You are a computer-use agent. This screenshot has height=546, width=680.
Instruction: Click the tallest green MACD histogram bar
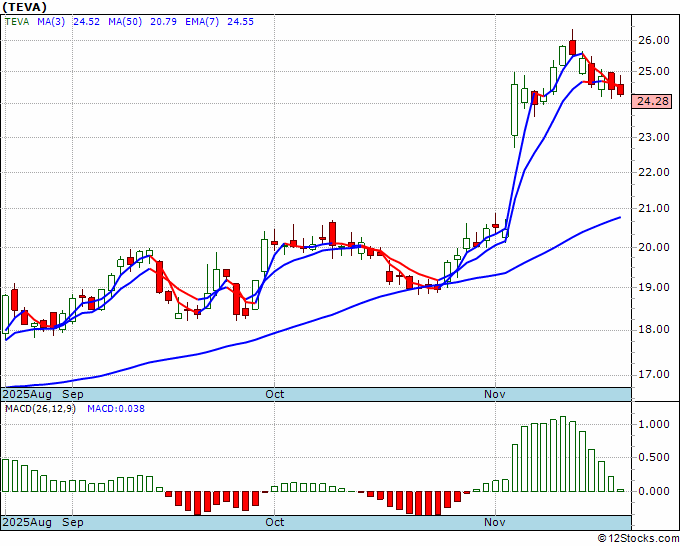(x=563, y=454)
